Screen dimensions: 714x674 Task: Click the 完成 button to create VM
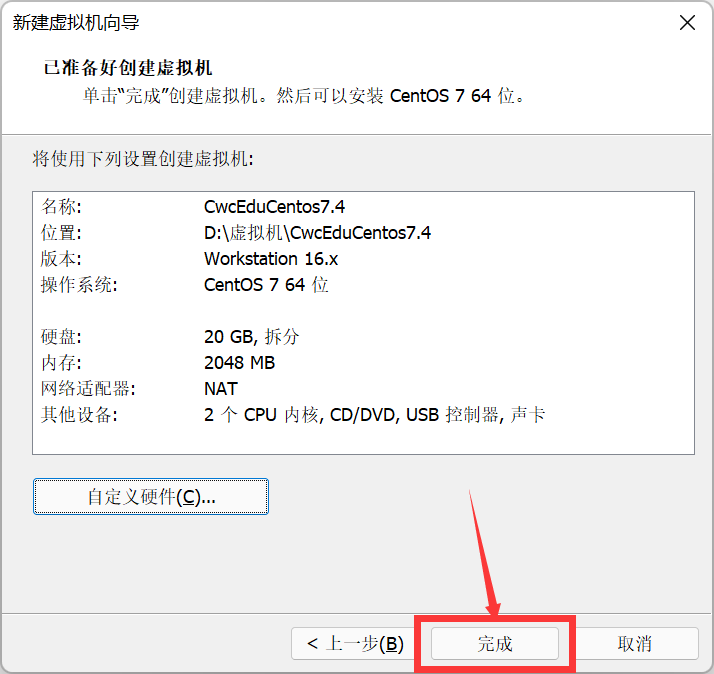(x=495, y=643)
